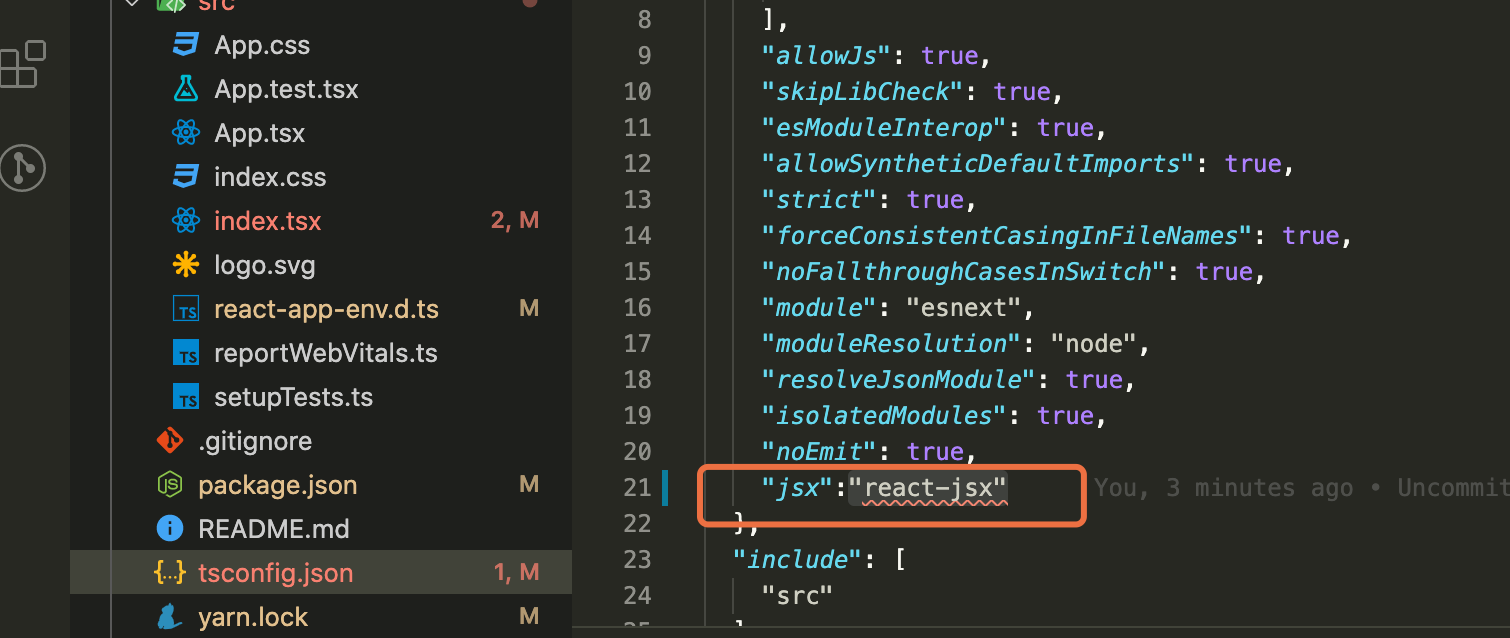Click line number 16 in the gutter
The height and width of the screenshot is (638, 1510).
tap(637, 307)
